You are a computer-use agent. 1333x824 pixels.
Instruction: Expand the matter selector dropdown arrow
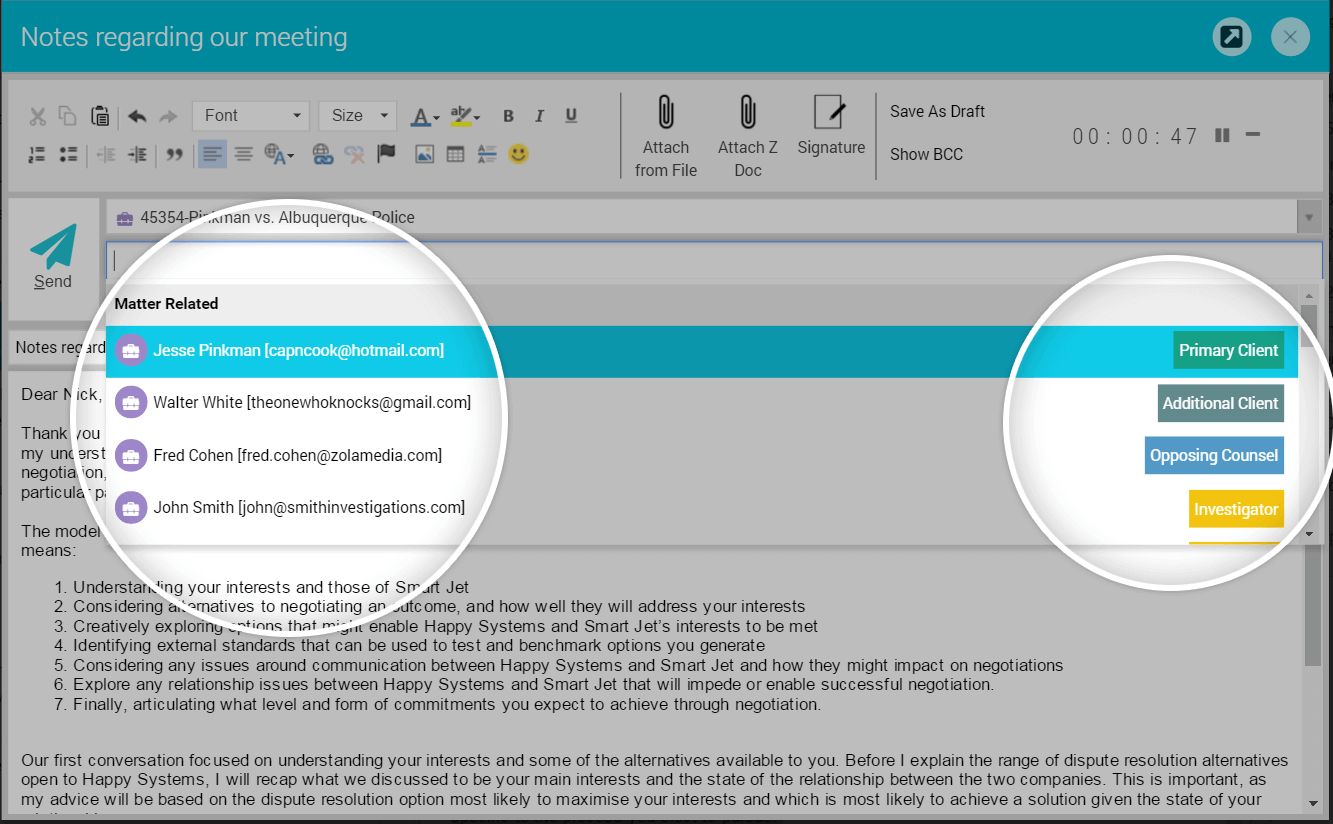click(1307, 217)
